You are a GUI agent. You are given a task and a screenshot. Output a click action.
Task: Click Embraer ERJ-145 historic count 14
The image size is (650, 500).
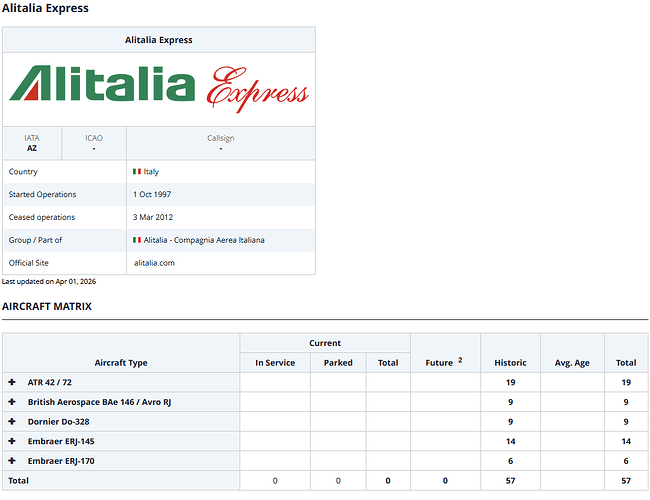(x=510, y=441)
